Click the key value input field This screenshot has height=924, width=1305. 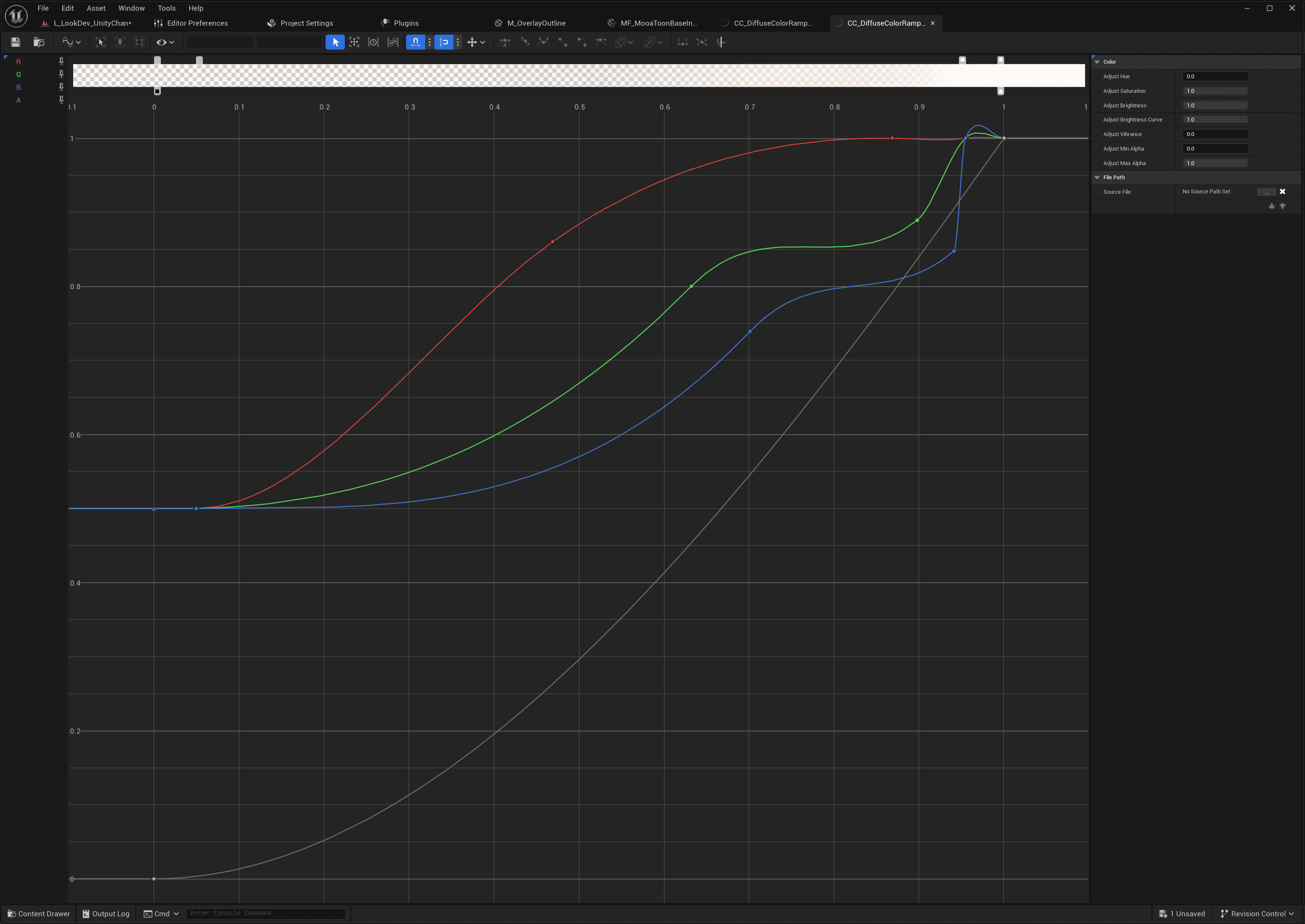289,42
